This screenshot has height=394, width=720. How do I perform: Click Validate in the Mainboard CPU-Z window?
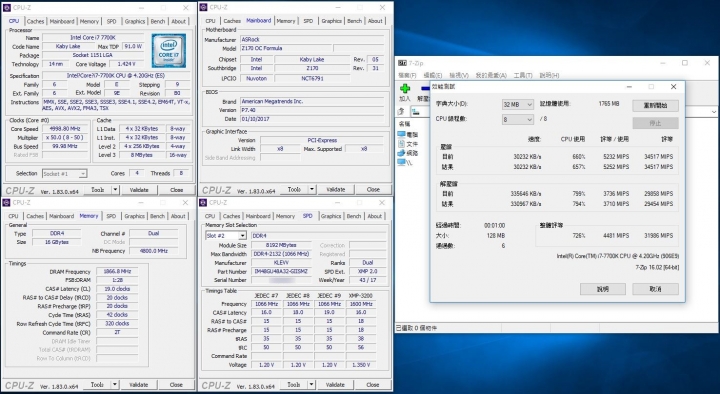pyautogui.click(x=335, y=189)
